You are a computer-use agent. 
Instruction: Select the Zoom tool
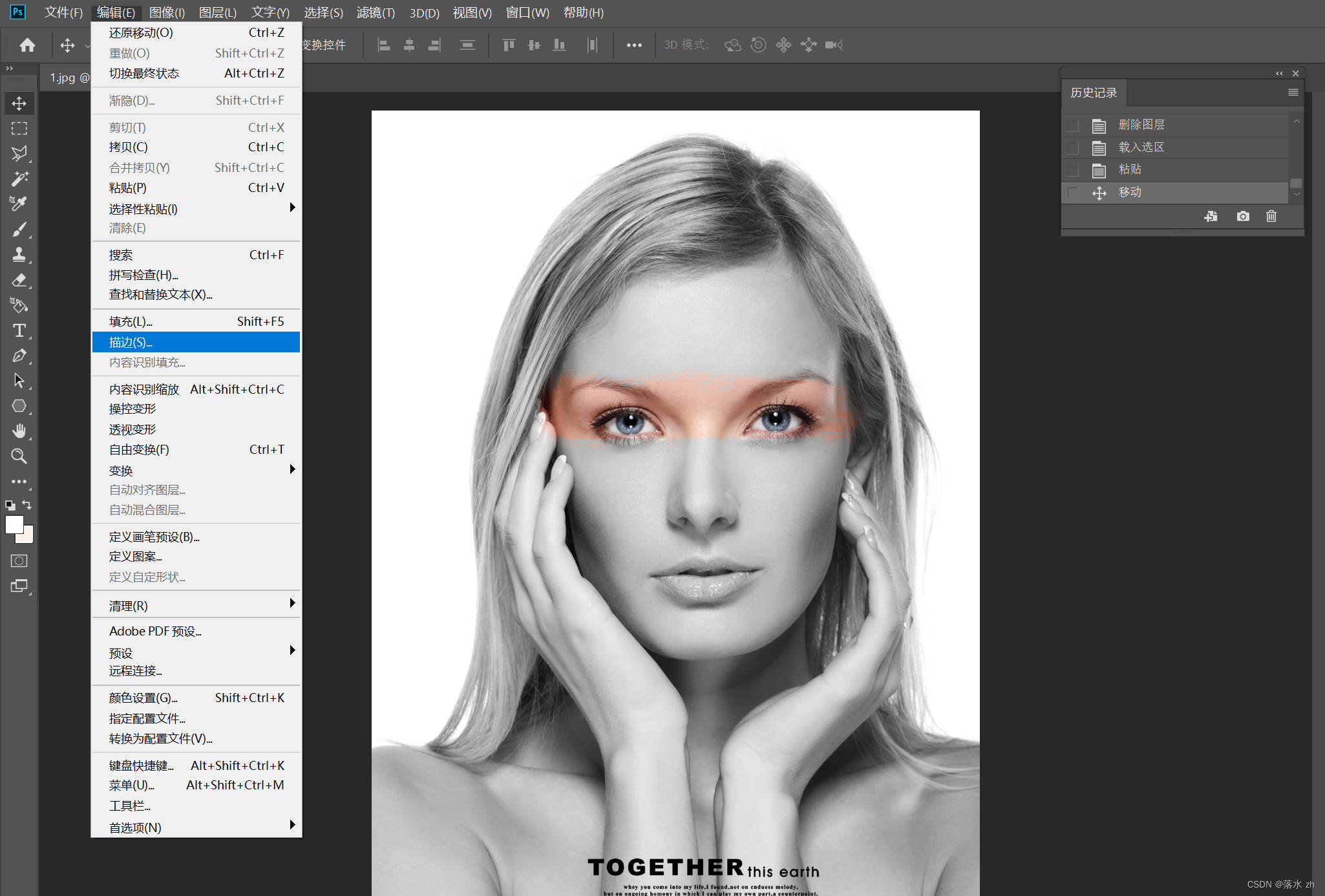tap(19, 456)
